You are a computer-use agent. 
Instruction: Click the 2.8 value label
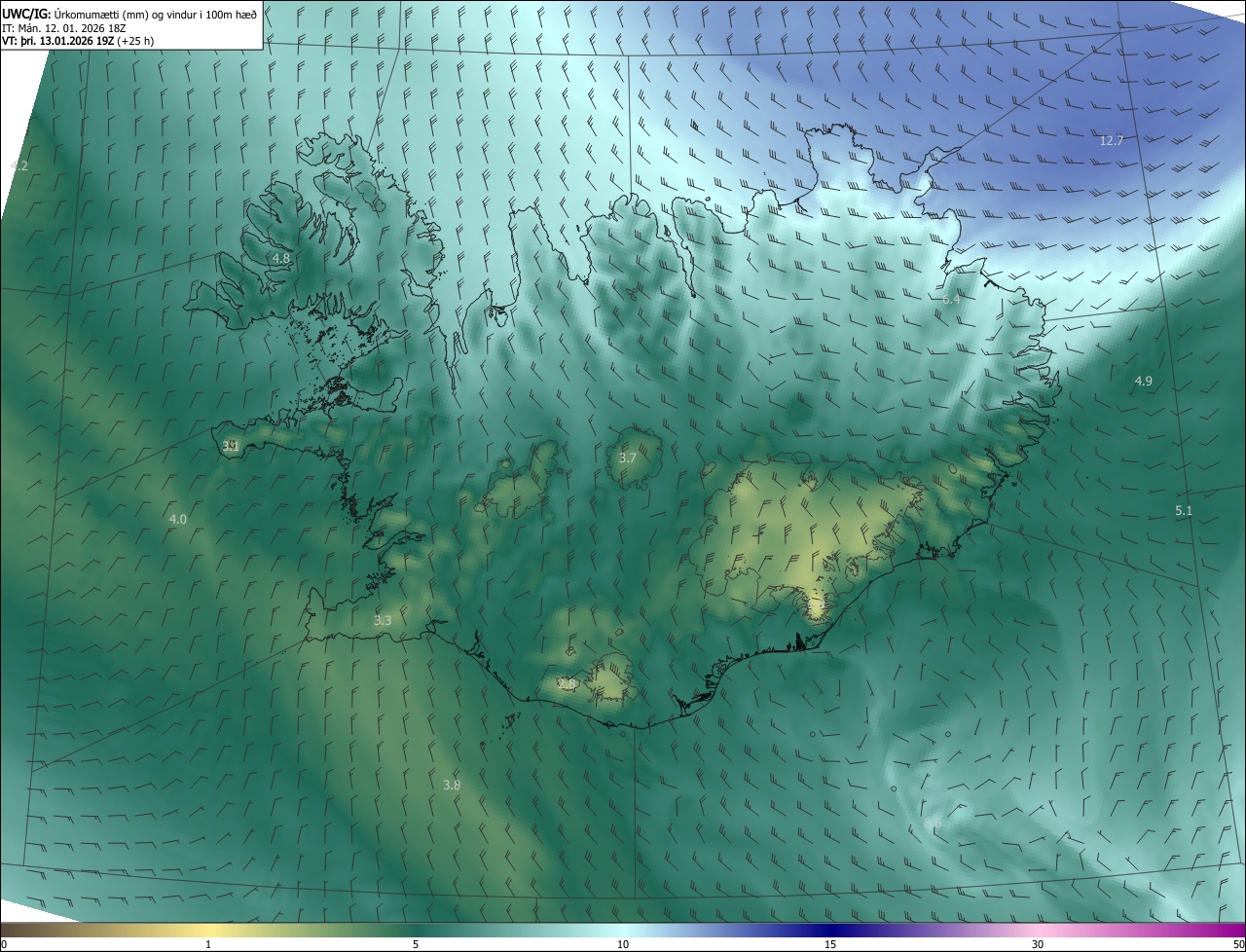coord(568,683)
